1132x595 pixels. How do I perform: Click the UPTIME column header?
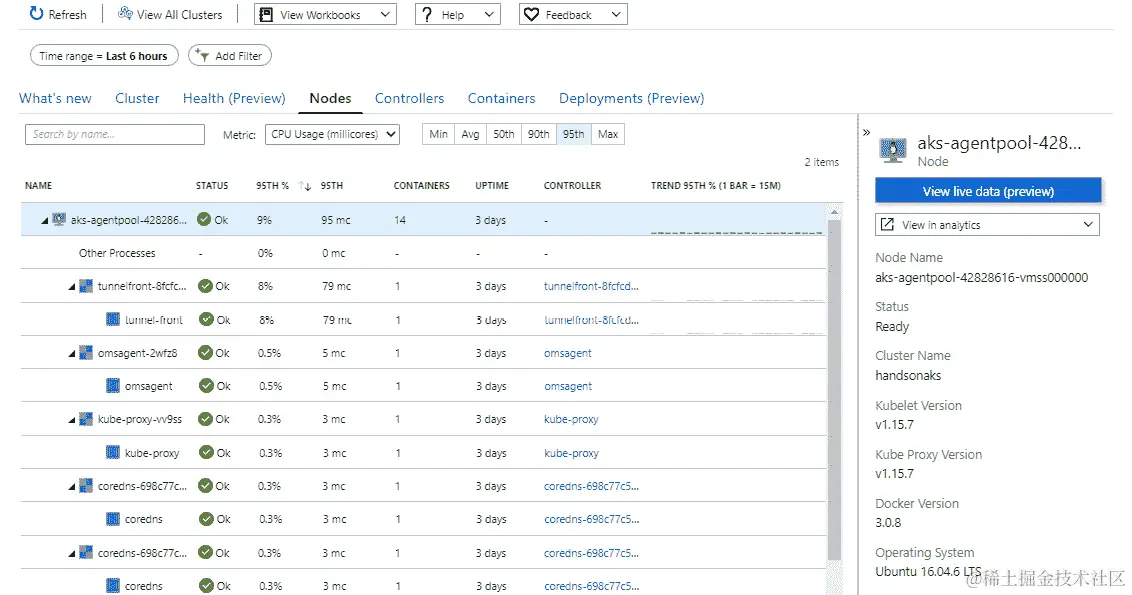pos(492,186)
